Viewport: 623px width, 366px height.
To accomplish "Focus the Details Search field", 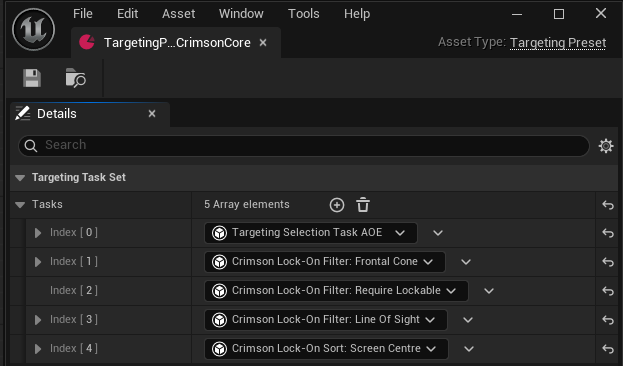I will click(304, 146).
